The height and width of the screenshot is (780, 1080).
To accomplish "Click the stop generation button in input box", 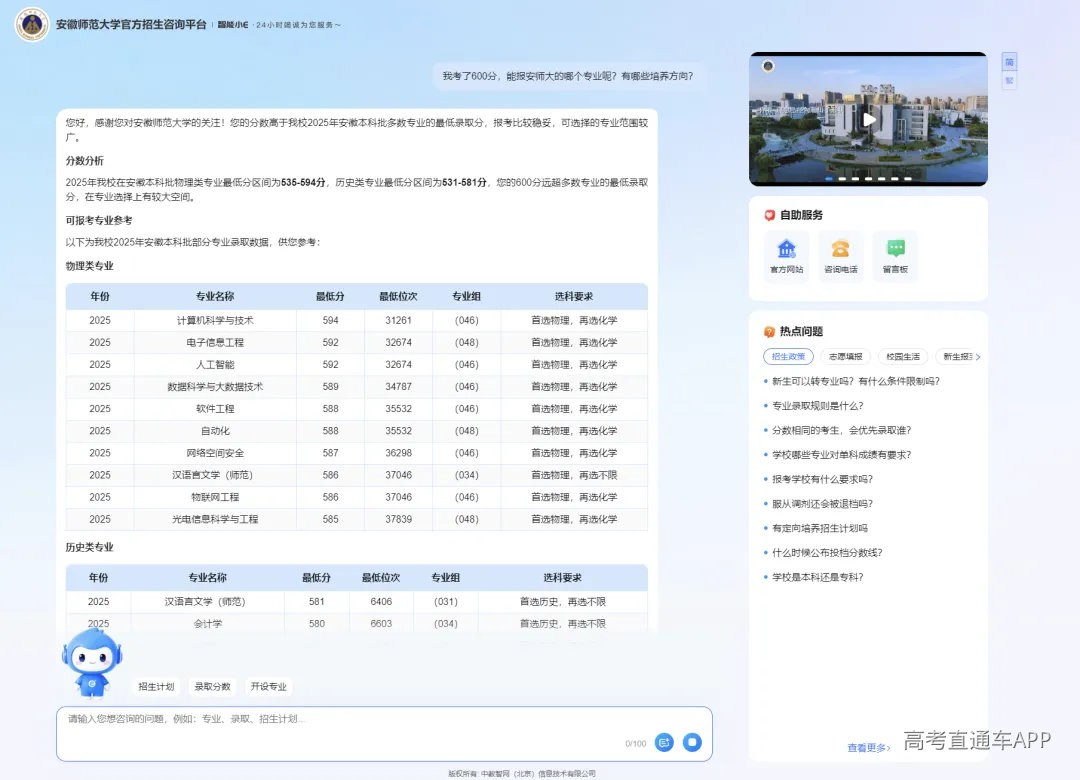I will (692, 742).
